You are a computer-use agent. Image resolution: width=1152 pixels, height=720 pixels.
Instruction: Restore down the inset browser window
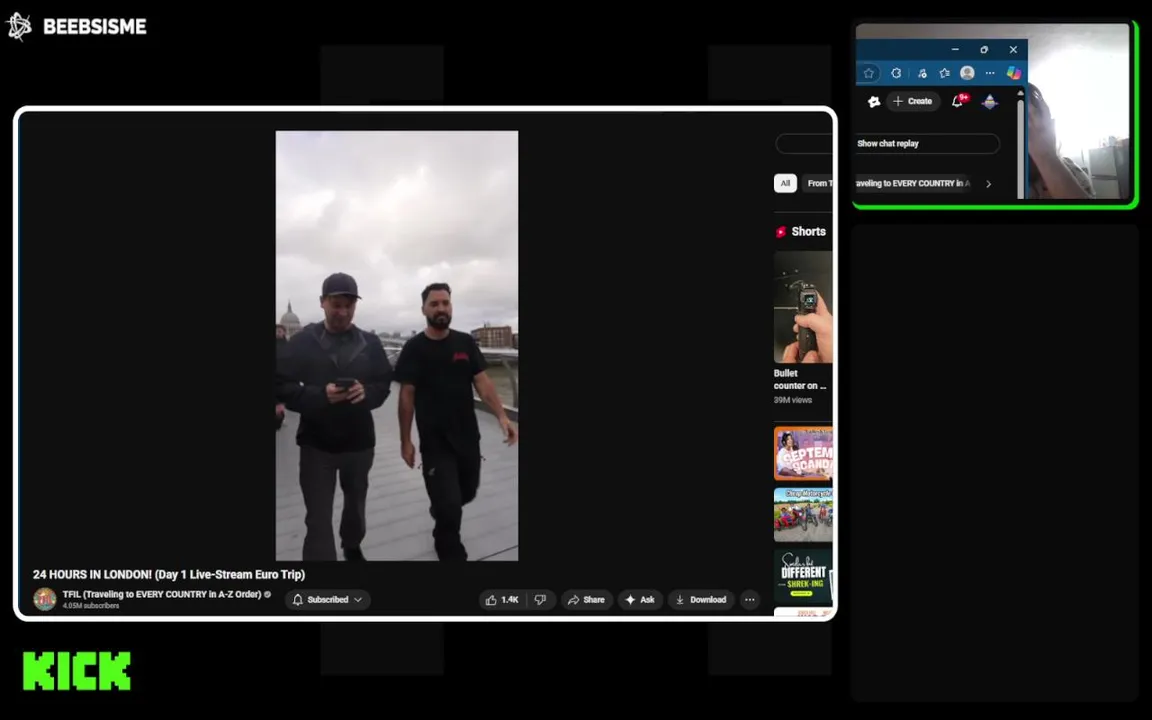[x=984, y=49]
